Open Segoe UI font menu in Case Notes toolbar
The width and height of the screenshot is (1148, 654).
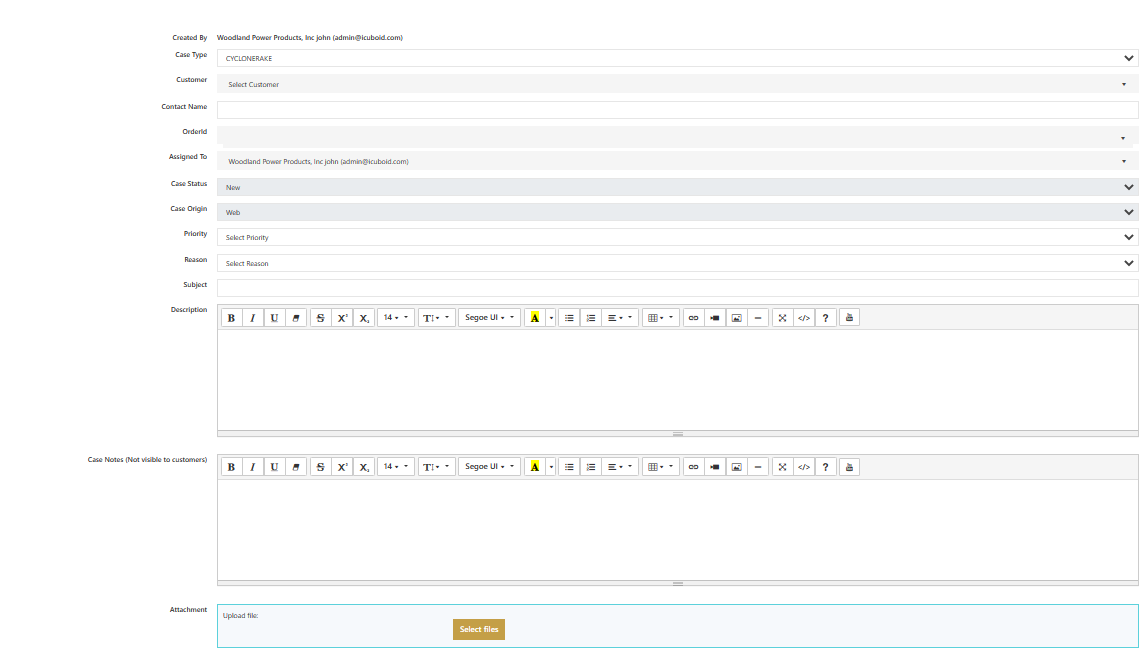pos(489,467)
